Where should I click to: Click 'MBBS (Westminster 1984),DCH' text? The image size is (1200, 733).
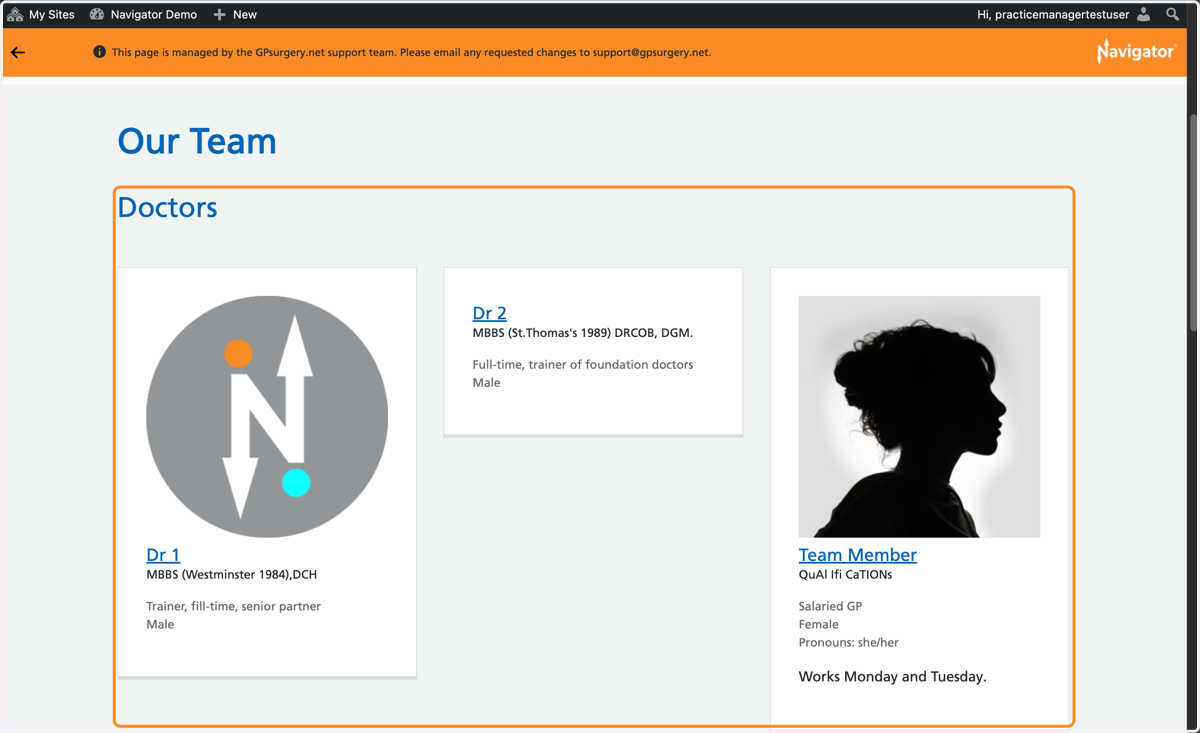pyautogui.click(x=231, y=575)
